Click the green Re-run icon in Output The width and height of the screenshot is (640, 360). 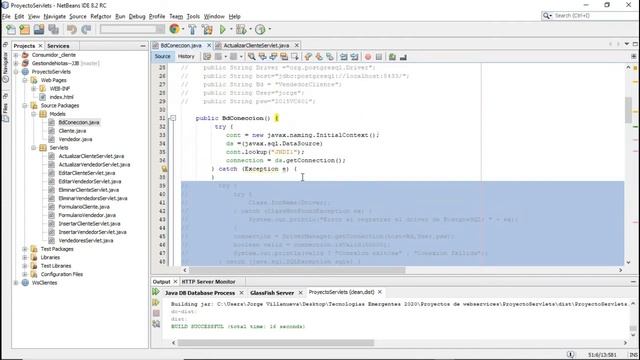pyautogui.click(x=156, y=292)
